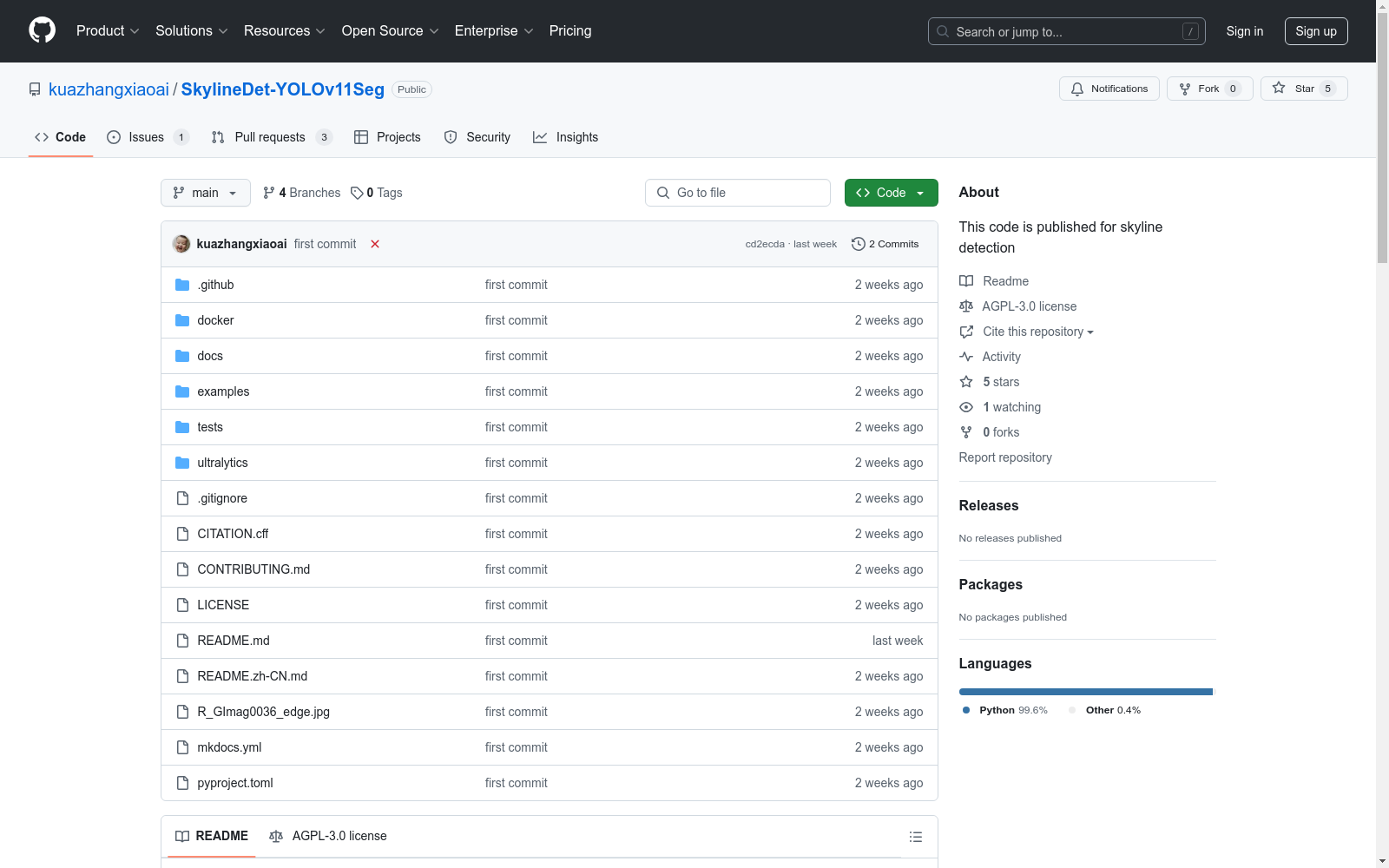
Task: Select the README tab
Action: point(212,836)
